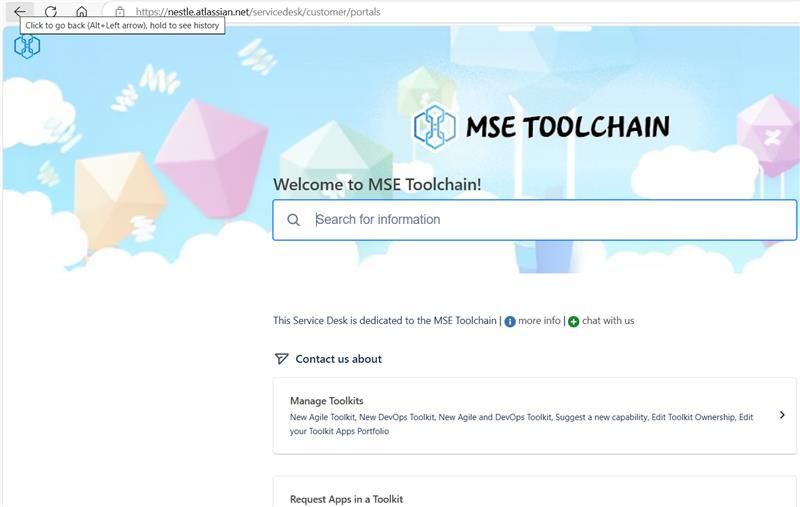Open the Request Apps in a Toolkit card
Image resolution: width=800 pixels, height=507 pixels.
(534, 492)
